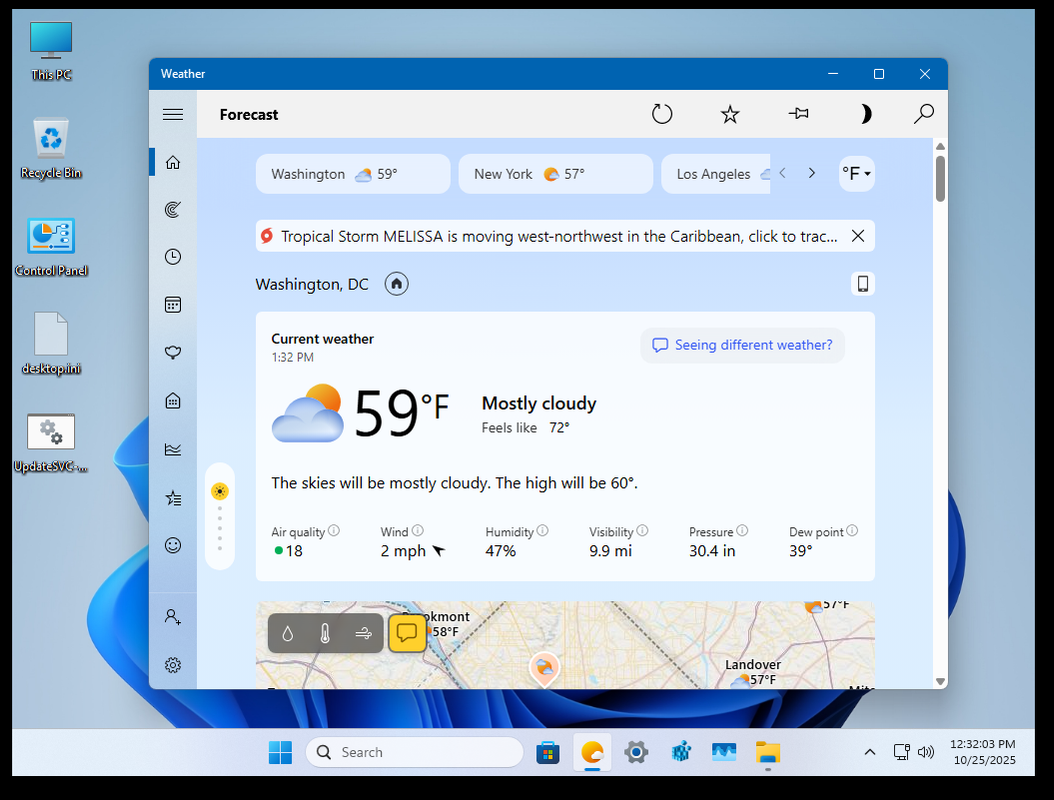Click the yellow map feedback button
Viewport: 1054px width, 800px height.
[x=407, y=633]
